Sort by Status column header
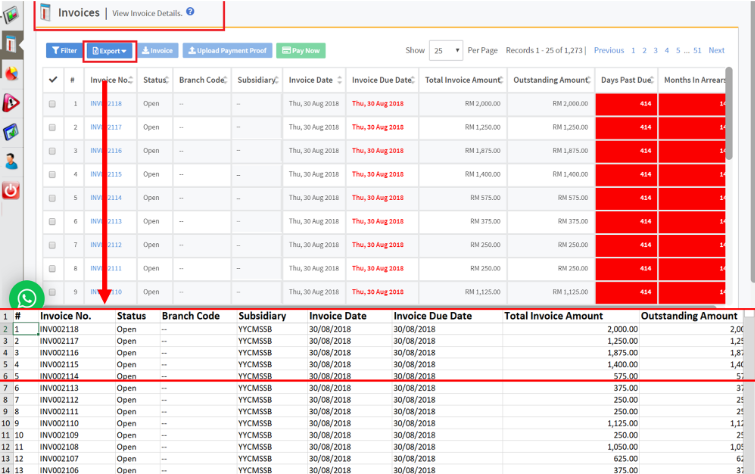This screenshot has height=474, width=755. (155, 80)
